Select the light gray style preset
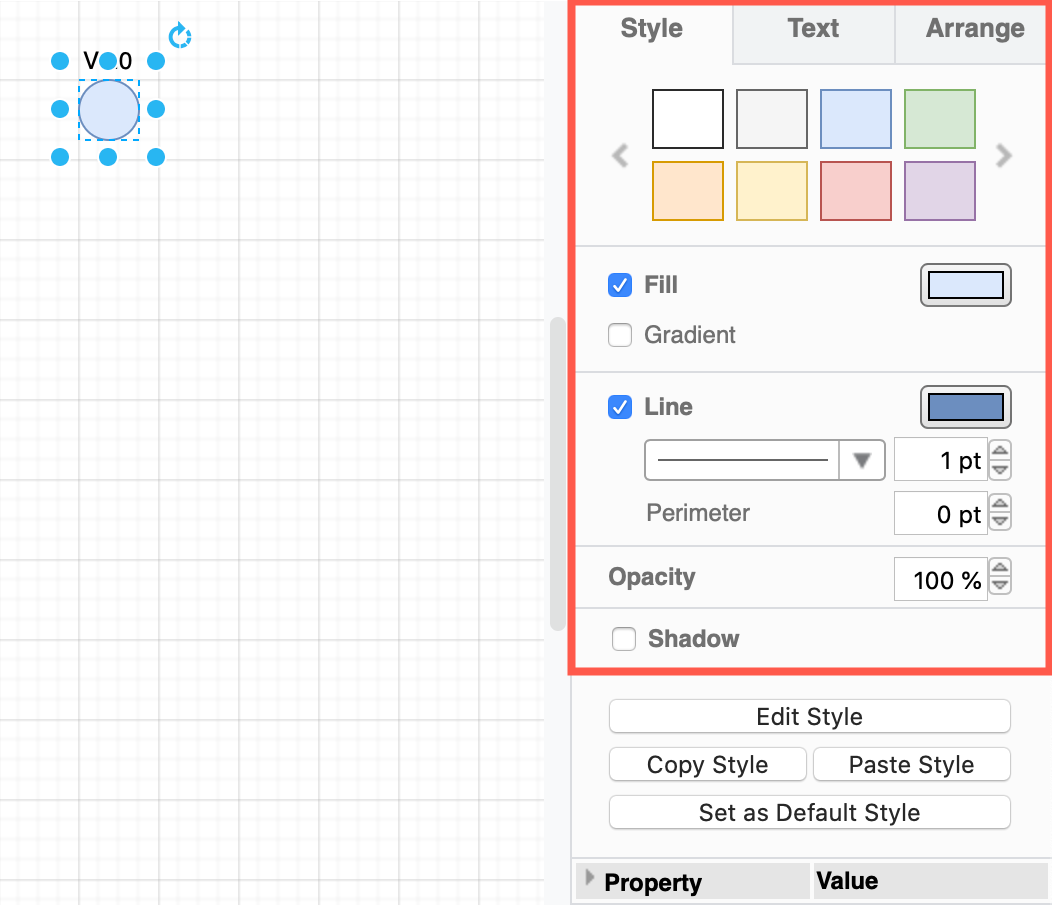This screenshot has height=905, width=1052. click(x=771, y=118)
